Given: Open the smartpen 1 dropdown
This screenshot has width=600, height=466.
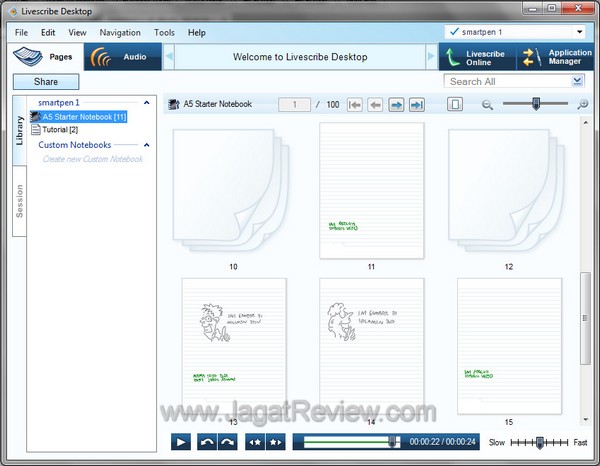Looking at the screenshot, I should [581, 33].
